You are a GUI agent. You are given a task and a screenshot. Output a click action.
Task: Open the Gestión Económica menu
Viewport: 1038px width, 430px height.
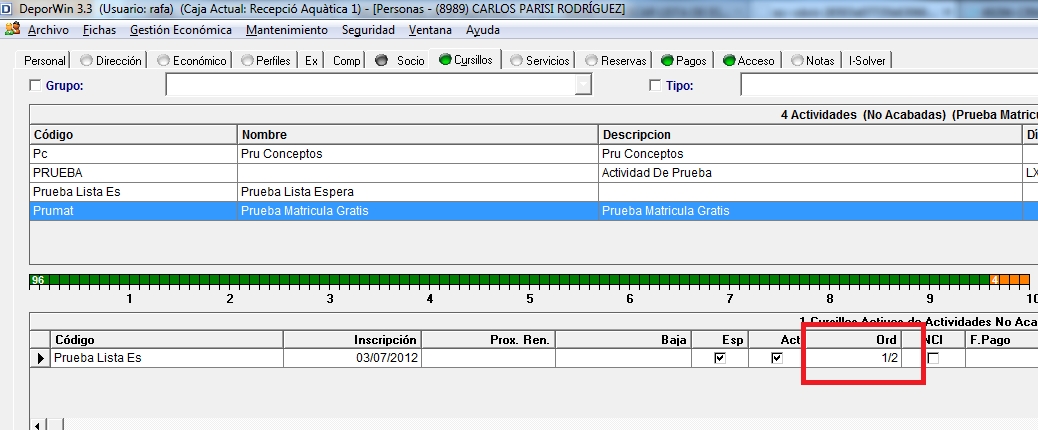click(x=181, y=30)
